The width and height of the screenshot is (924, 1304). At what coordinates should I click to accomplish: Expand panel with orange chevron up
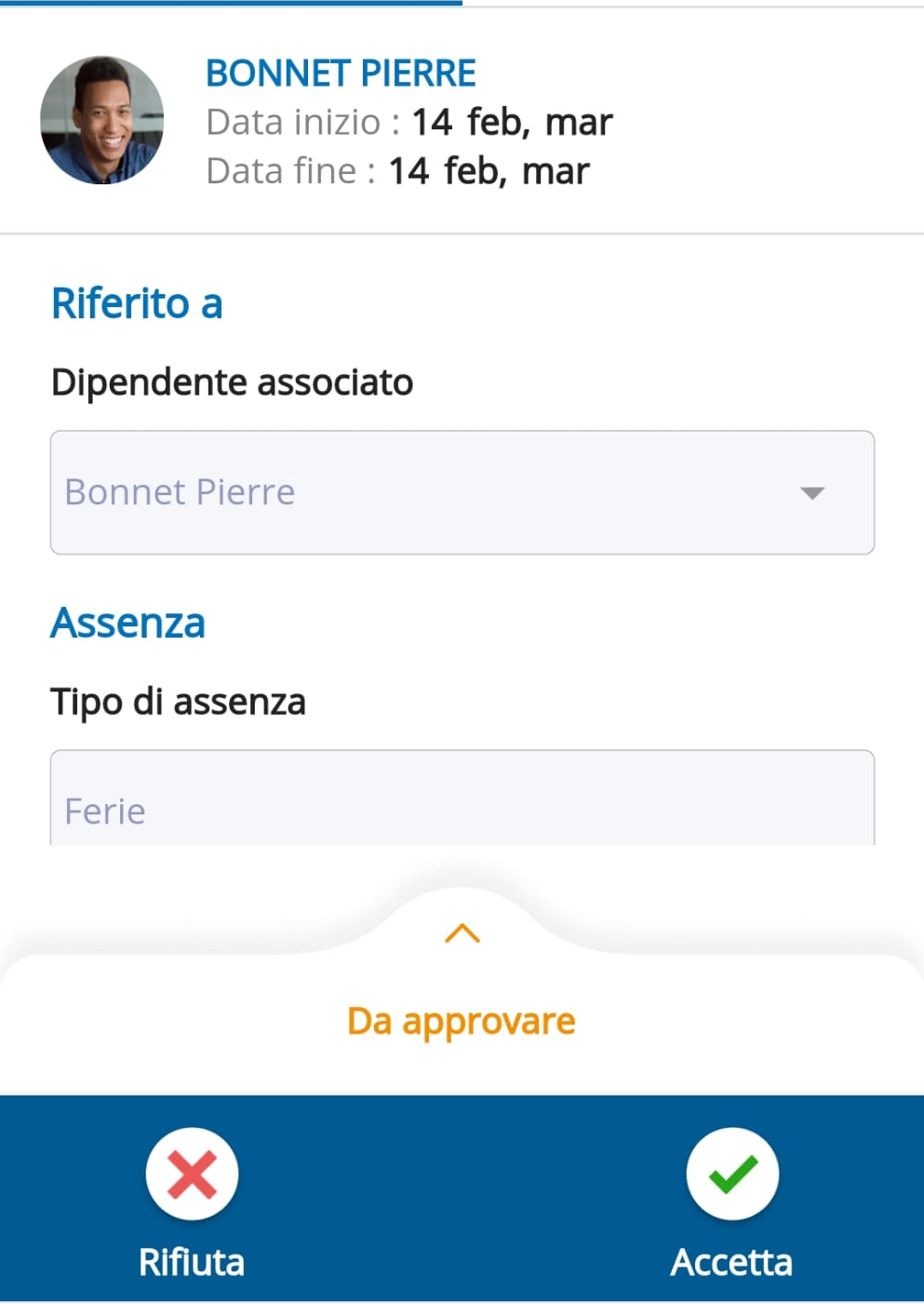click(x=462, y=933)
